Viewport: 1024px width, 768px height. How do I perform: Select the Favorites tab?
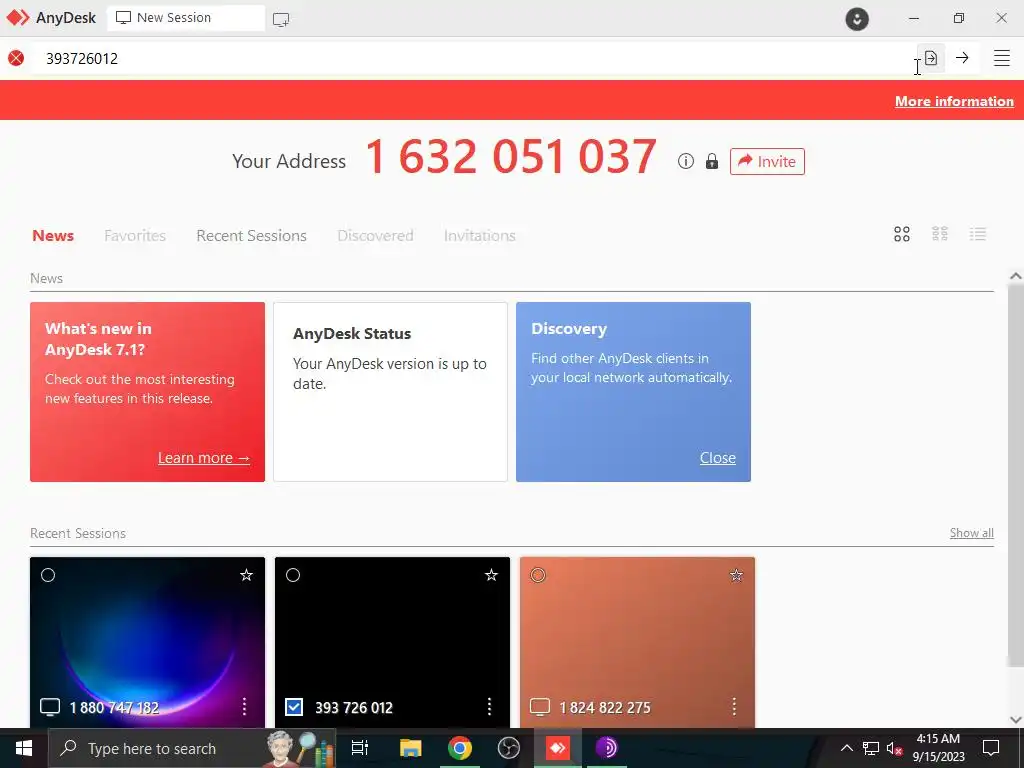tap(135, 235)
